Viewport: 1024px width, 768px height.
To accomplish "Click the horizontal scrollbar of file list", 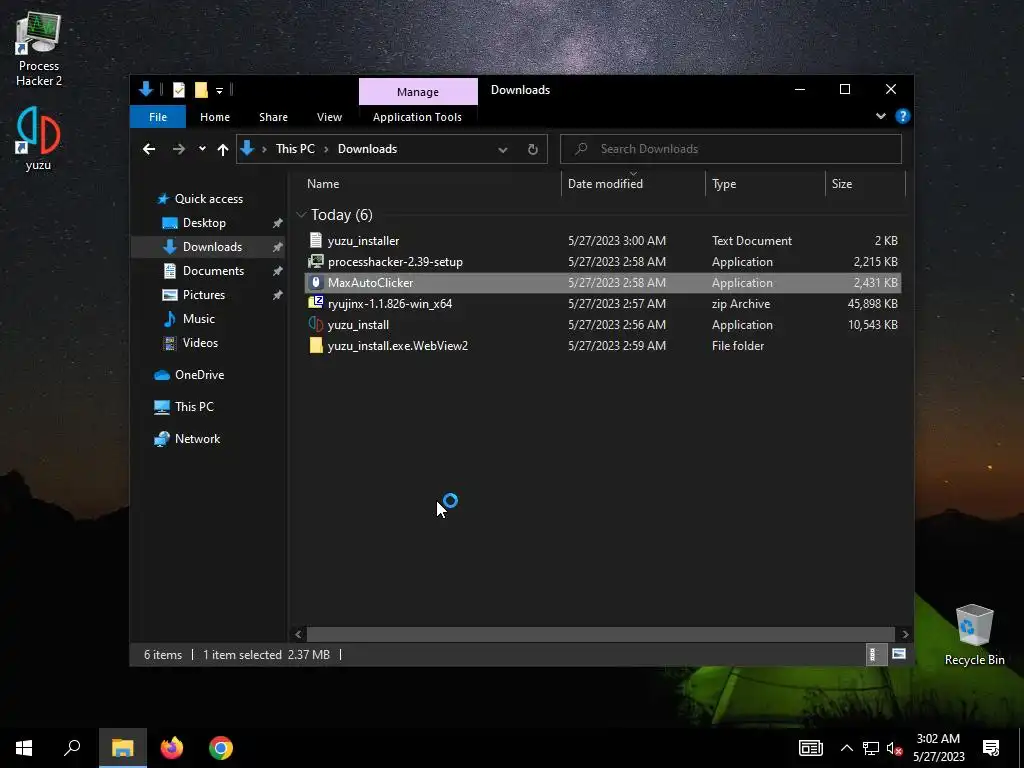I will 600,634.
